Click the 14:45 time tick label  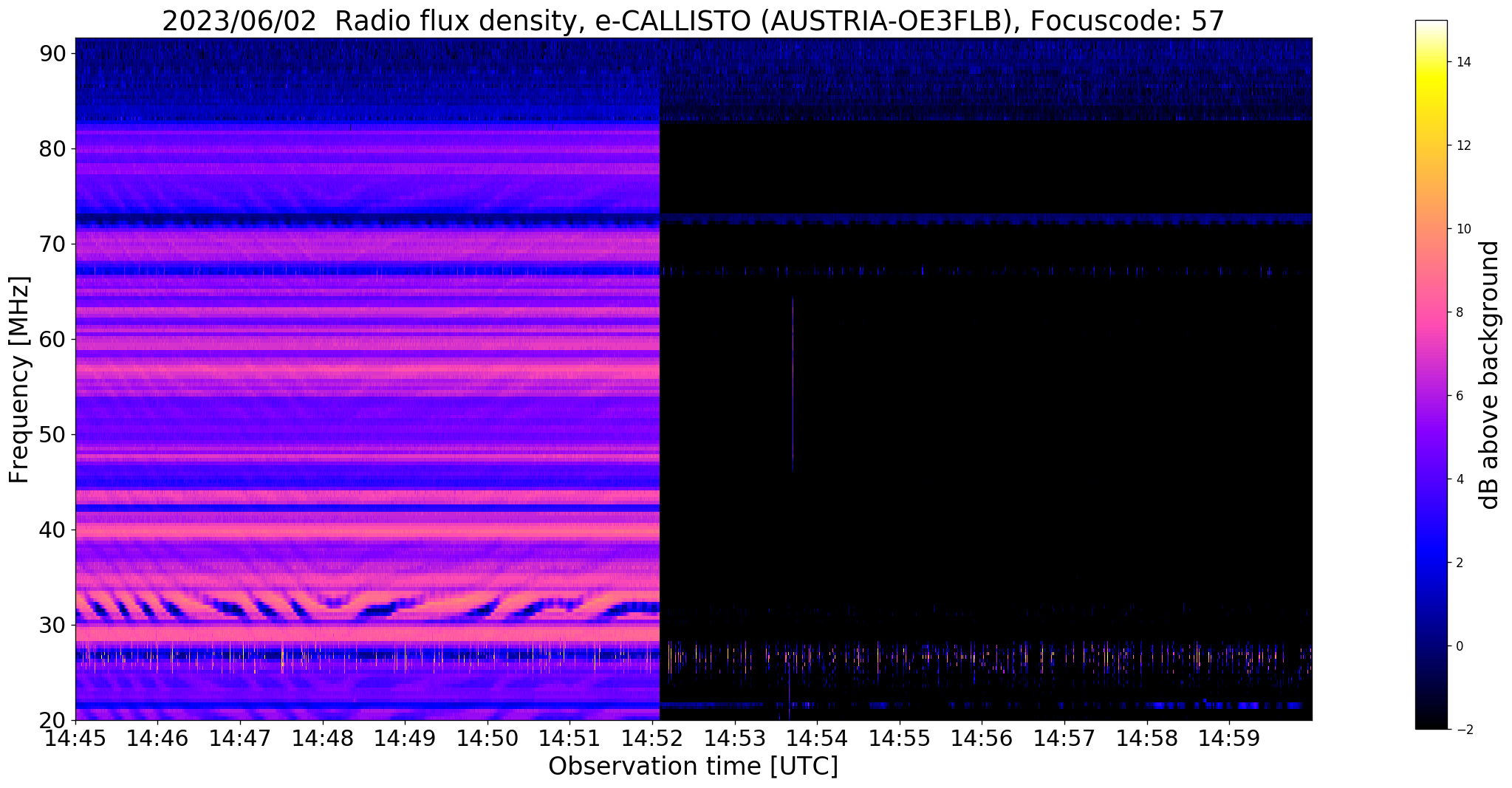(75, 738)
